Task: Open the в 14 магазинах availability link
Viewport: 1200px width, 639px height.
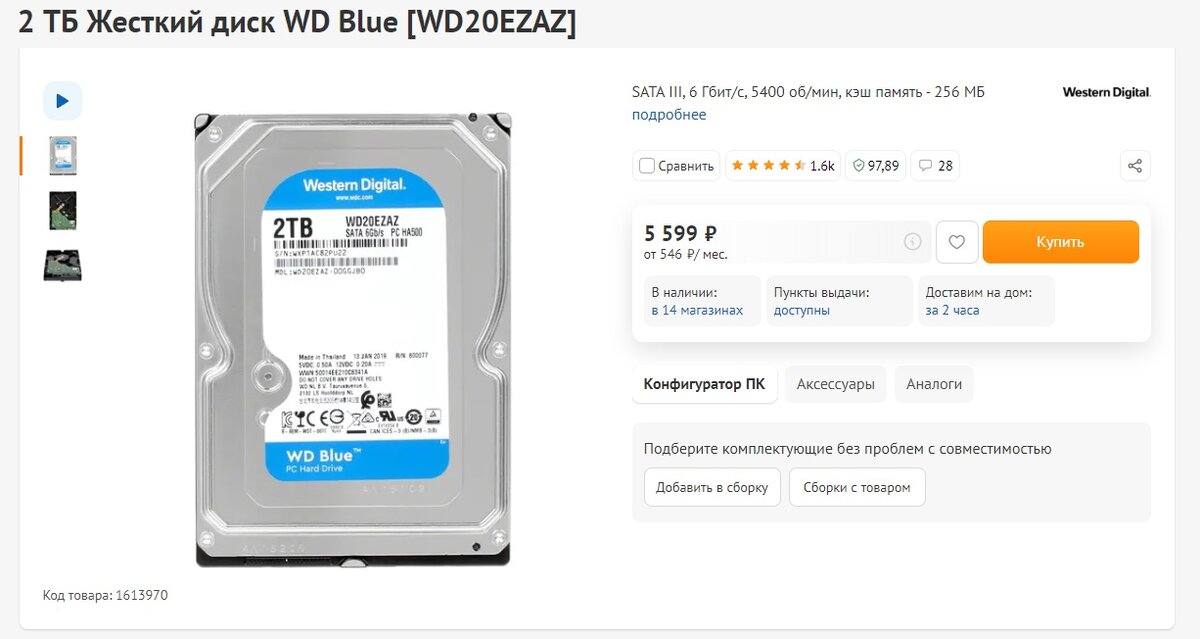Action: pyautogui.click(x=697, y=311)
